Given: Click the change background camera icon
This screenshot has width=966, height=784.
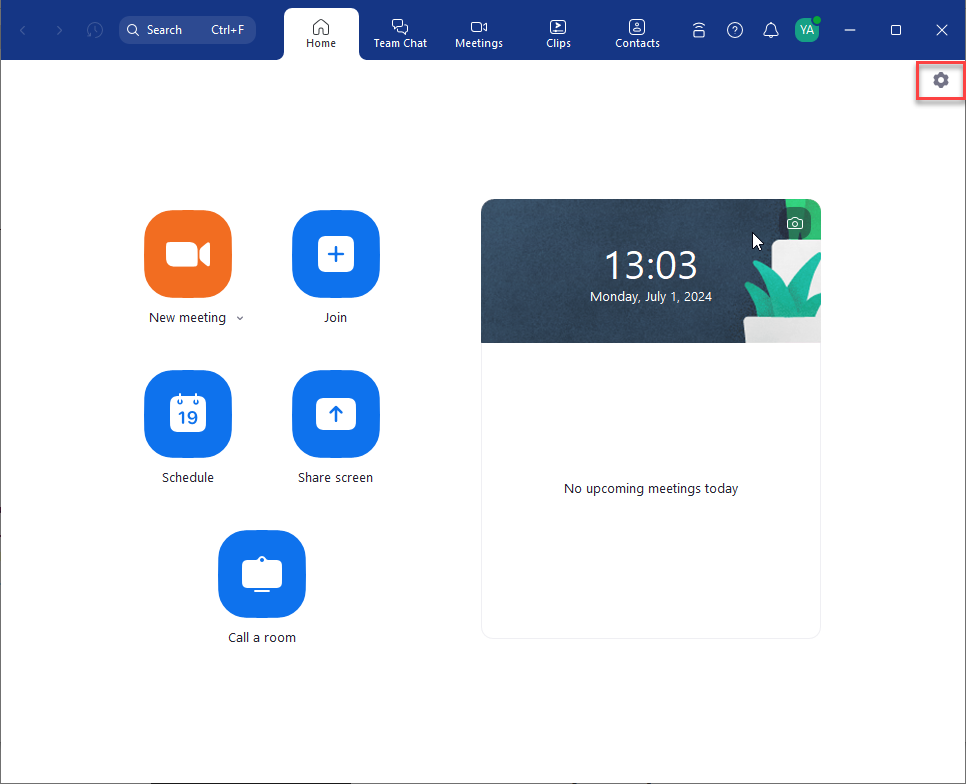Looking at the screenshot, I should tap(795, 223).
